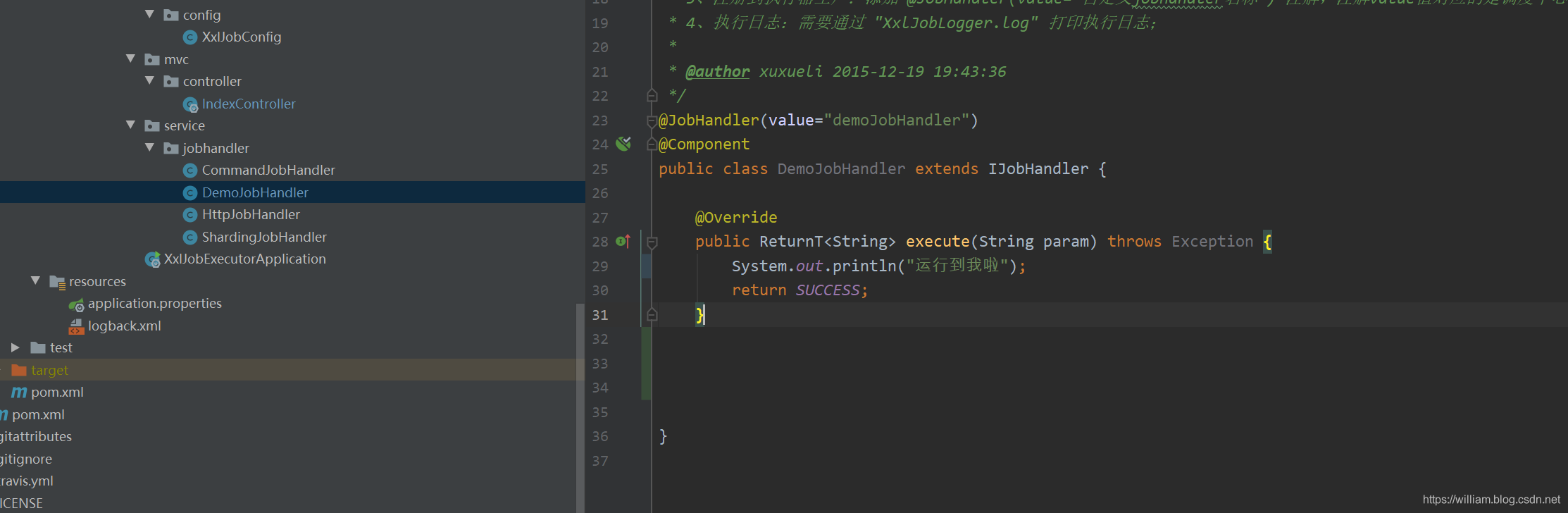Click the service folder icon
Viewport: 1568px width, 513px height.
[151, 125]
